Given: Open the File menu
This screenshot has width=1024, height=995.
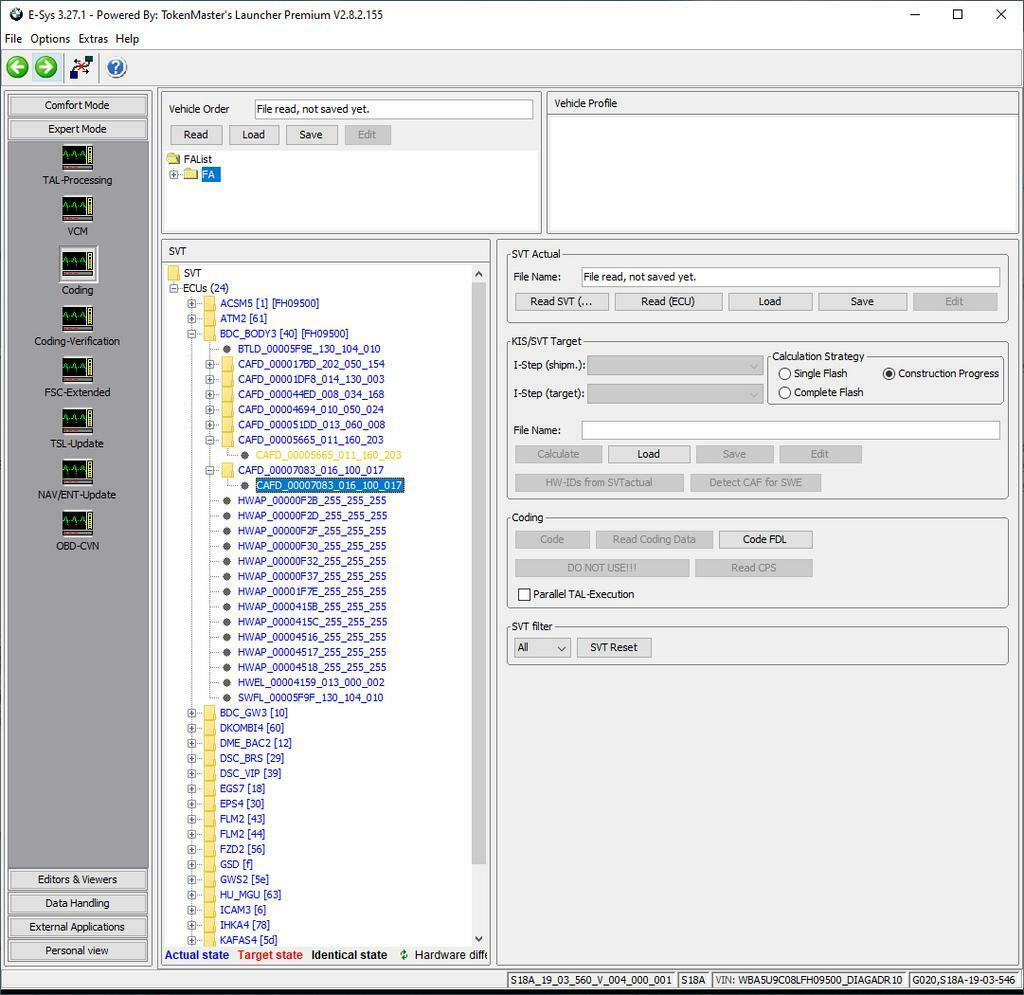Looking at the screenshot, I should tap(13, 39).
